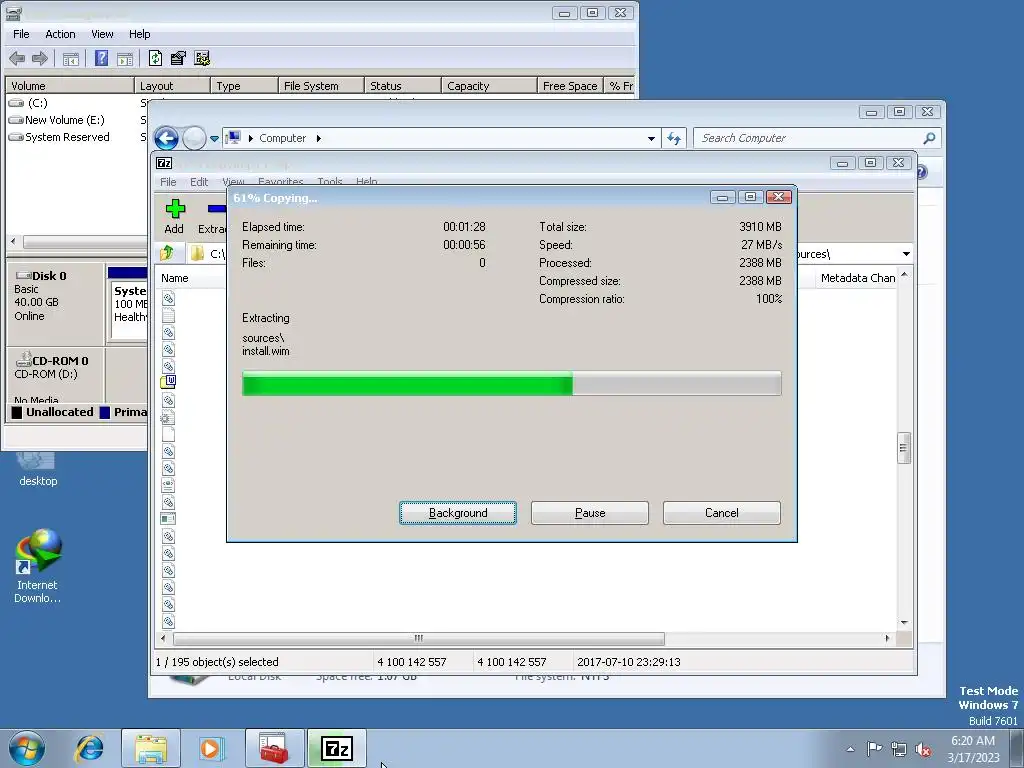The image size is (1024, 768).
Task: Select CD-ROM 0 drive entry
Action: (x=56, y=376)
